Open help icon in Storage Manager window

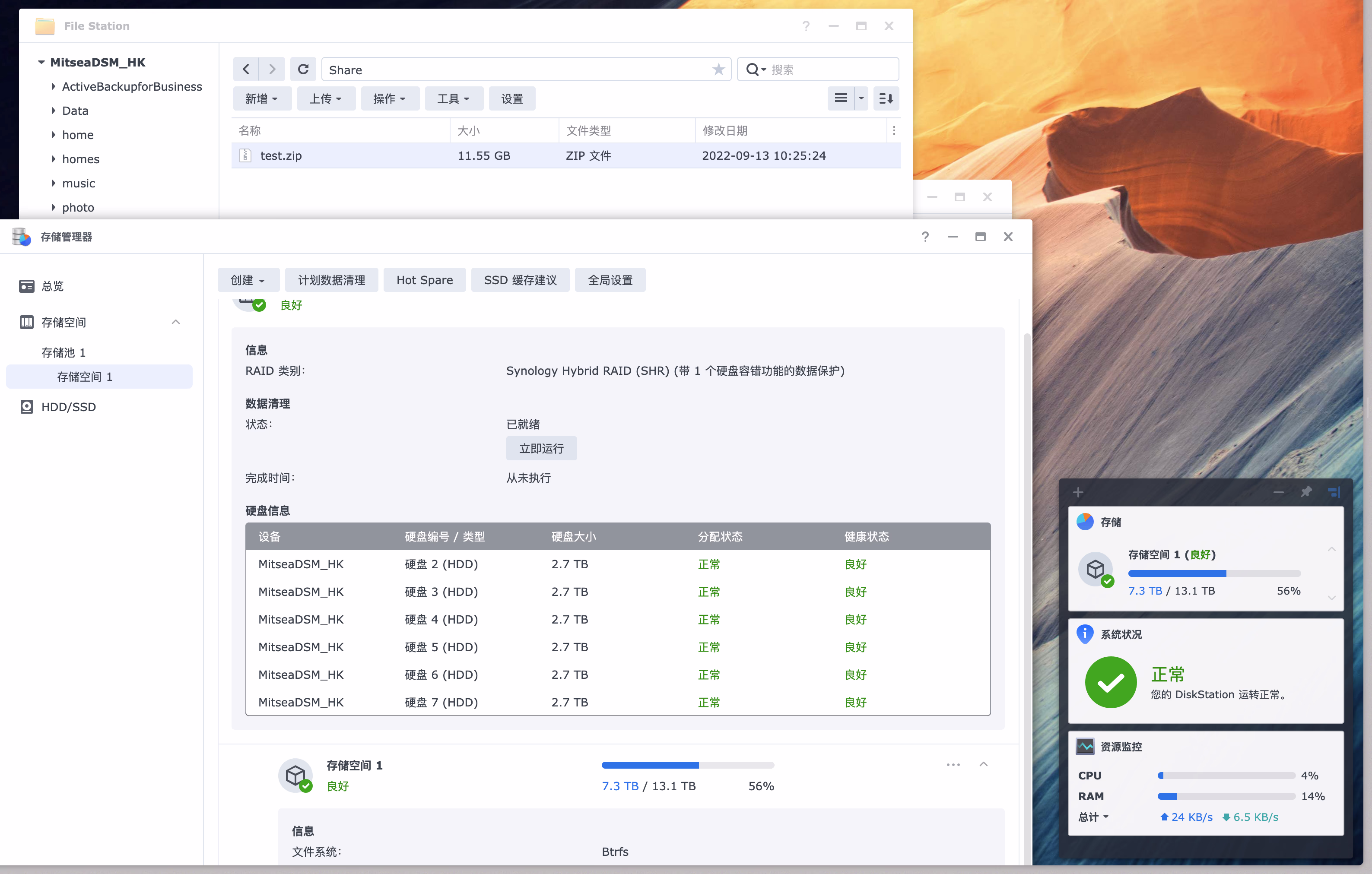pos(925,237)
